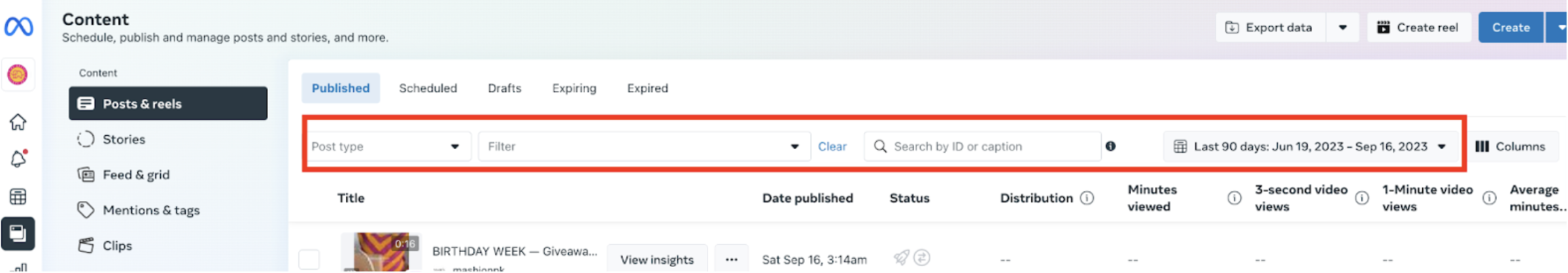
Task: Click info icon next to search field
Action: (1110, 146)
